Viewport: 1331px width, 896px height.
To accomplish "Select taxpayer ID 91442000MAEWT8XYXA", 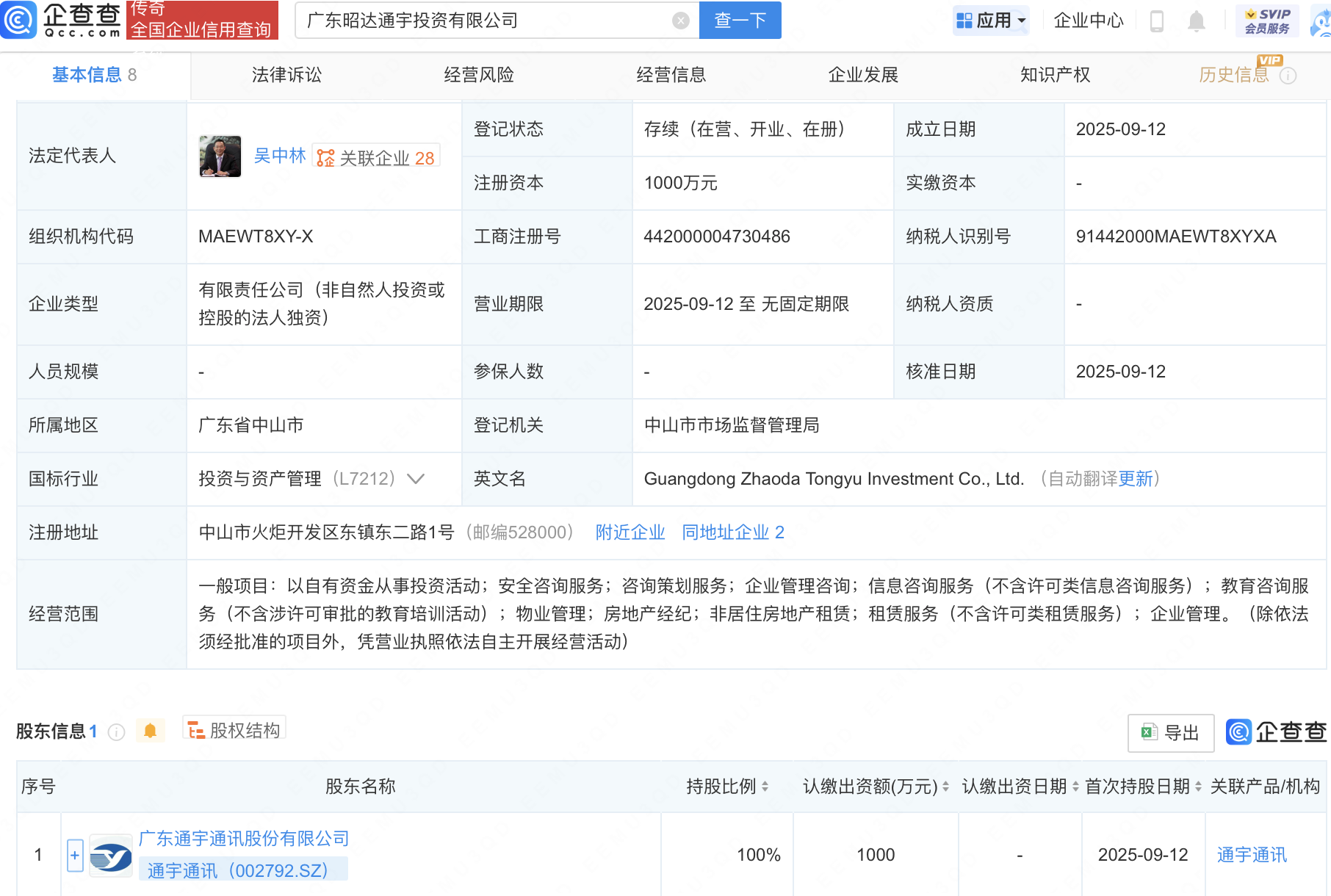I will [x=1176, y=236].
